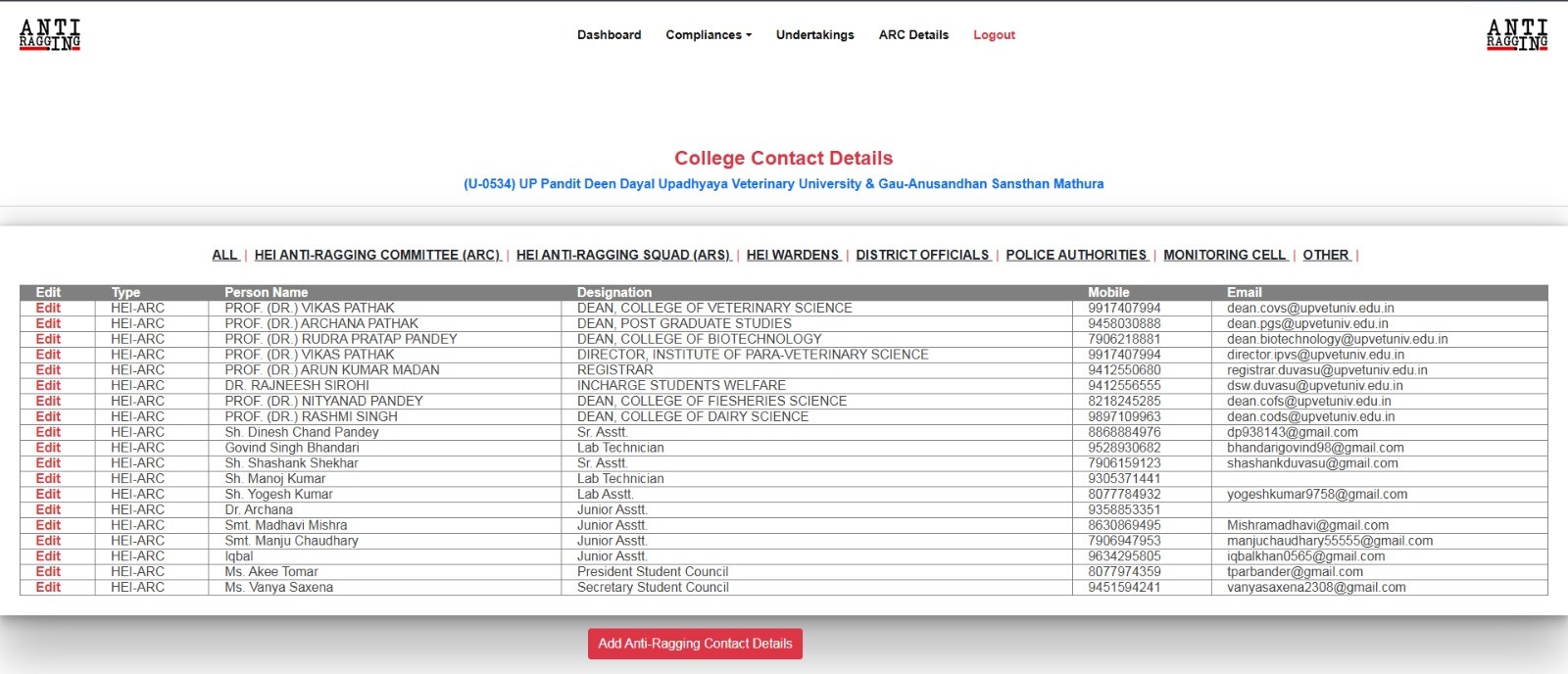Viewport: 1568px width, 674px height.
Task: Click Edit for Govind Singh Bhandari
Action: pos(48,448)
